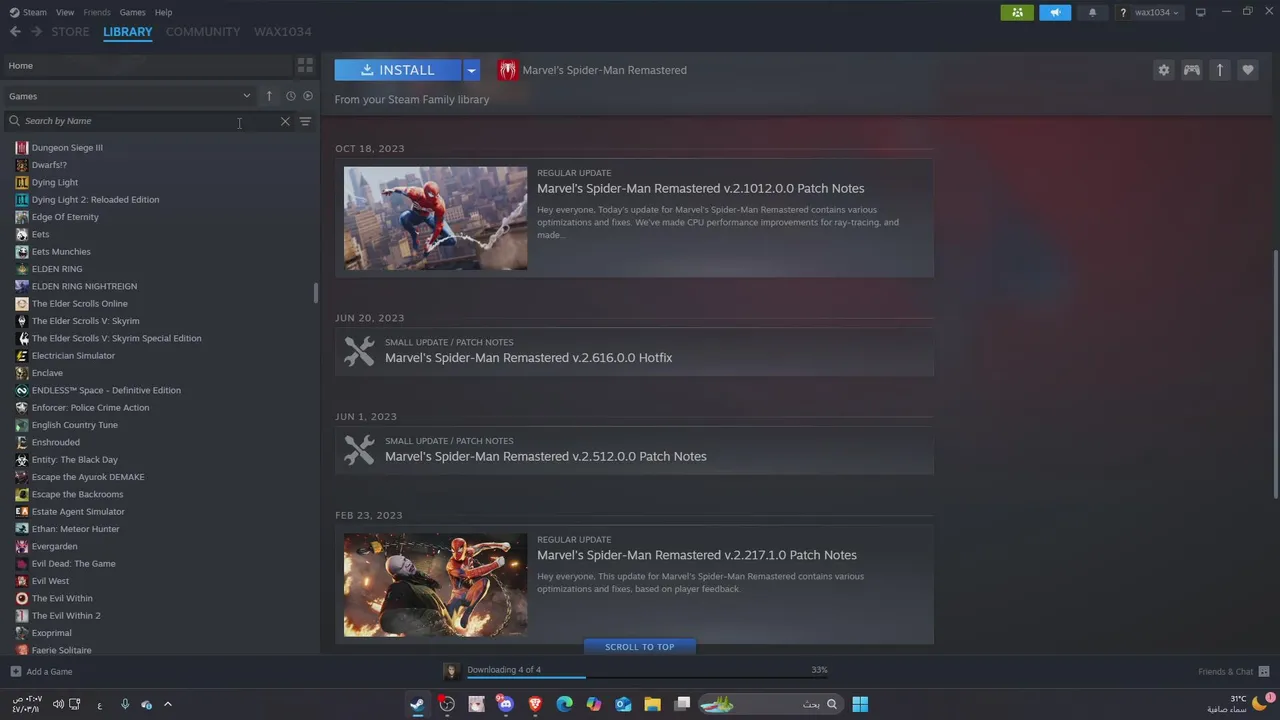The height and width of the screenshot is (720, 1280).
Task: Open the Feb 23 update thumbnail
Action: click(x=435, y=585)
